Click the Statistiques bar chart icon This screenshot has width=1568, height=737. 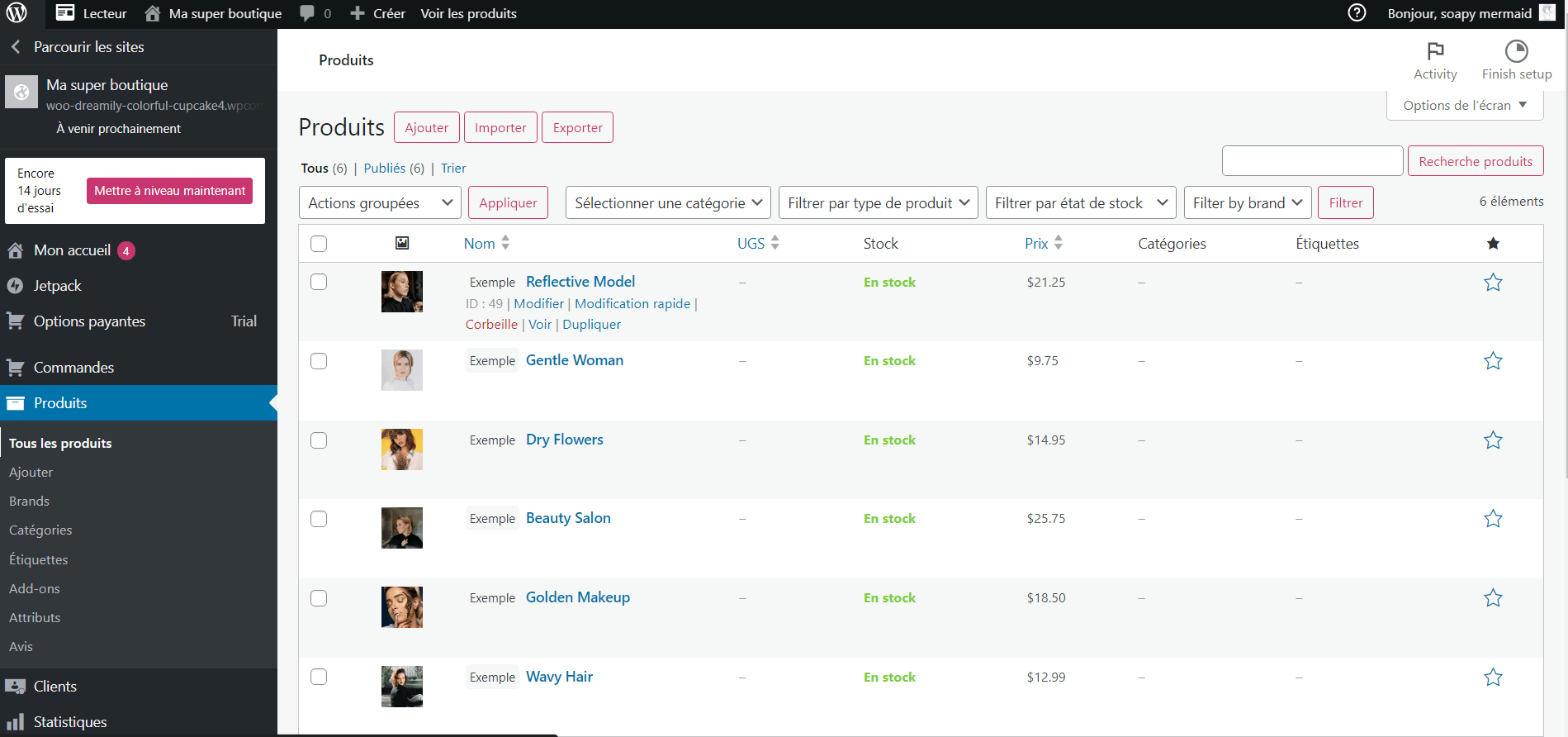coord(15,722)
